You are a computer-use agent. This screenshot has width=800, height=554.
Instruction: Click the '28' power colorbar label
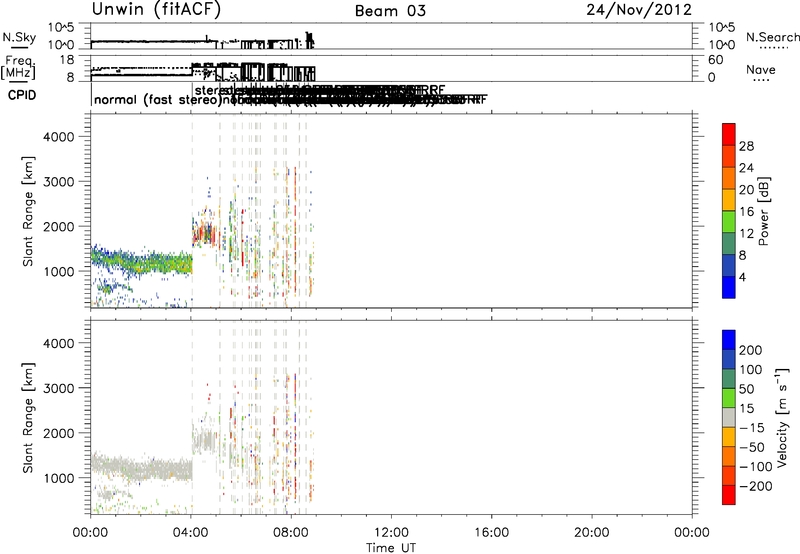click(746, 146)
